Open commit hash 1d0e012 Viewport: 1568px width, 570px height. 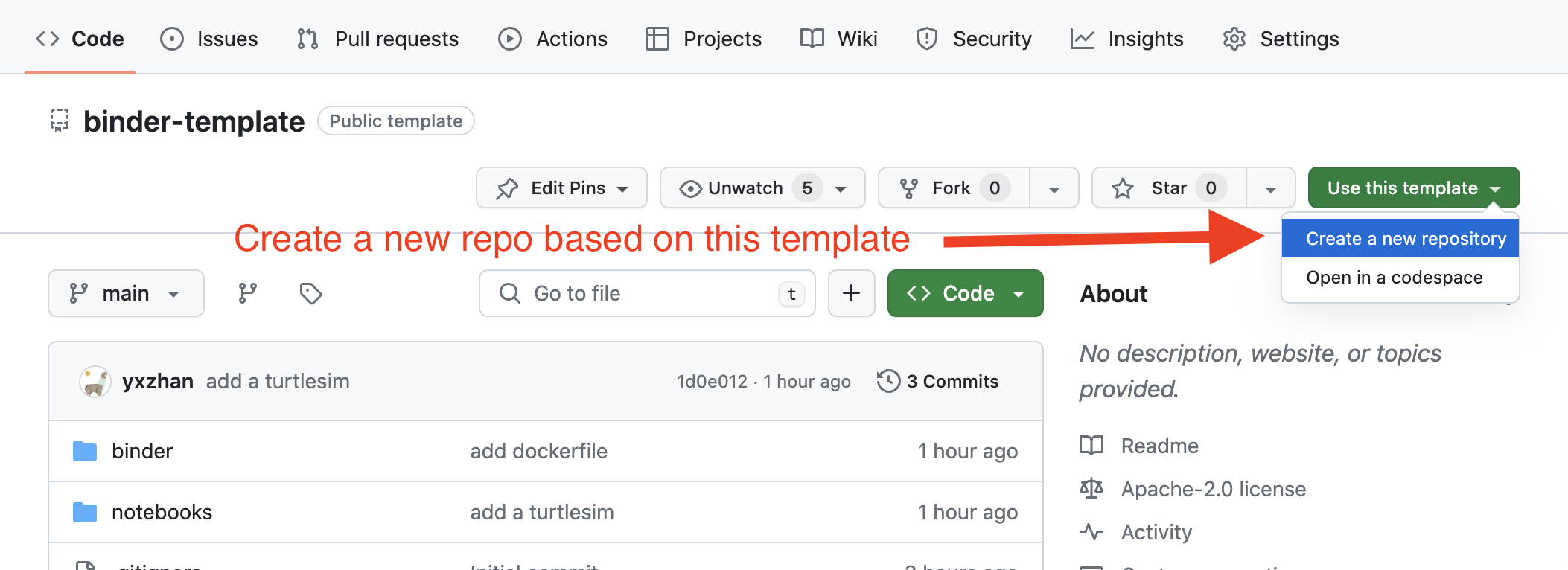coord(712,382)
